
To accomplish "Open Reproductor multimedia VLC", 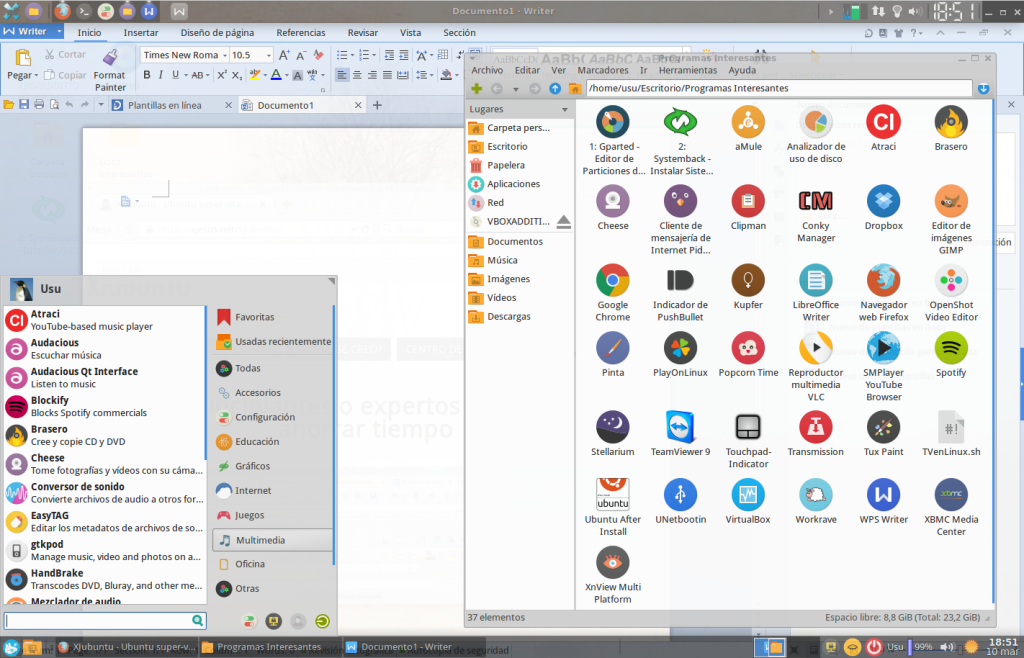I will coord(816,348).
